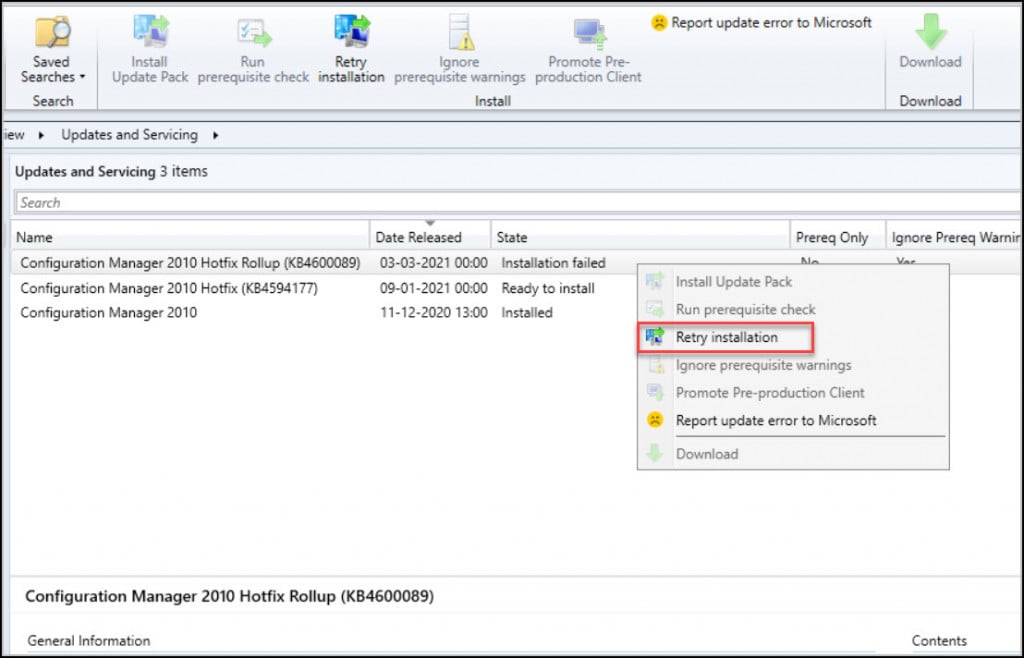Viewport: 1024px width, 658px height.
Task: Click sad face icon in context menu
Action: click(x=655, y=420)
